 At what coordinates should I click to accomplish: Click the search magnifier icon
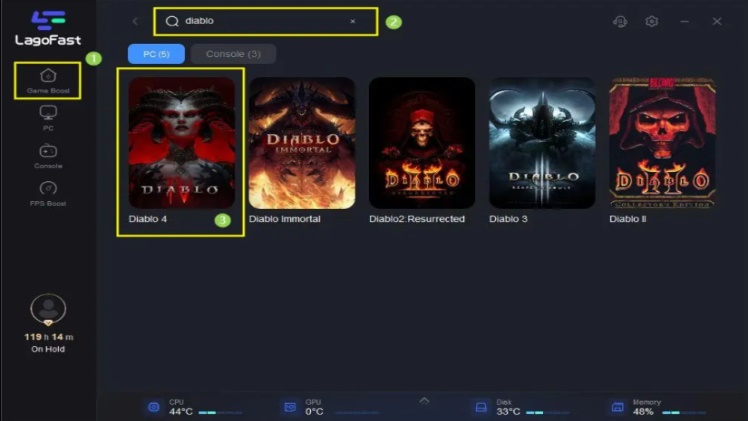click(x=172, y=21)
